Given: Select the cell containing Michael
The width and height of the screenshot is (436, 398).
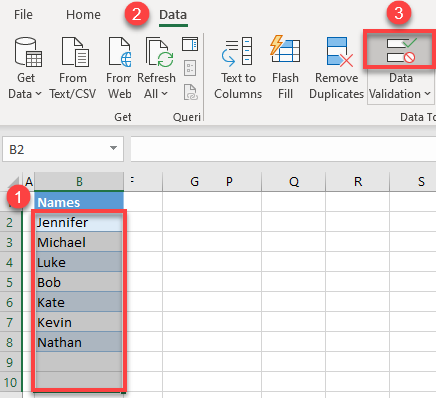Looking at the screenshot, I should [79, 242].
